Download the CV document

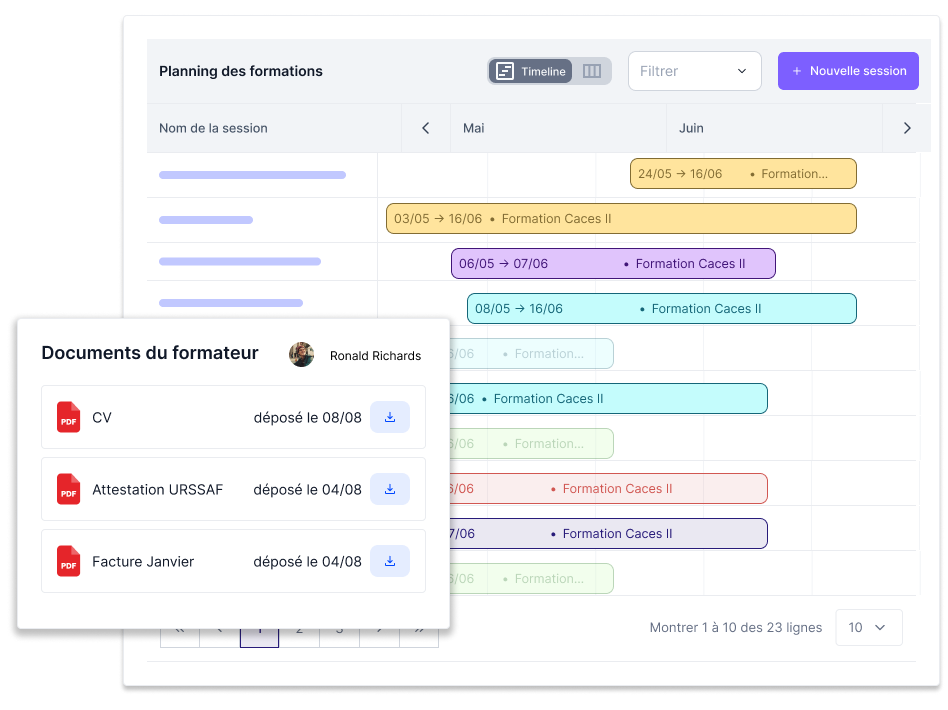coord(390,417)
